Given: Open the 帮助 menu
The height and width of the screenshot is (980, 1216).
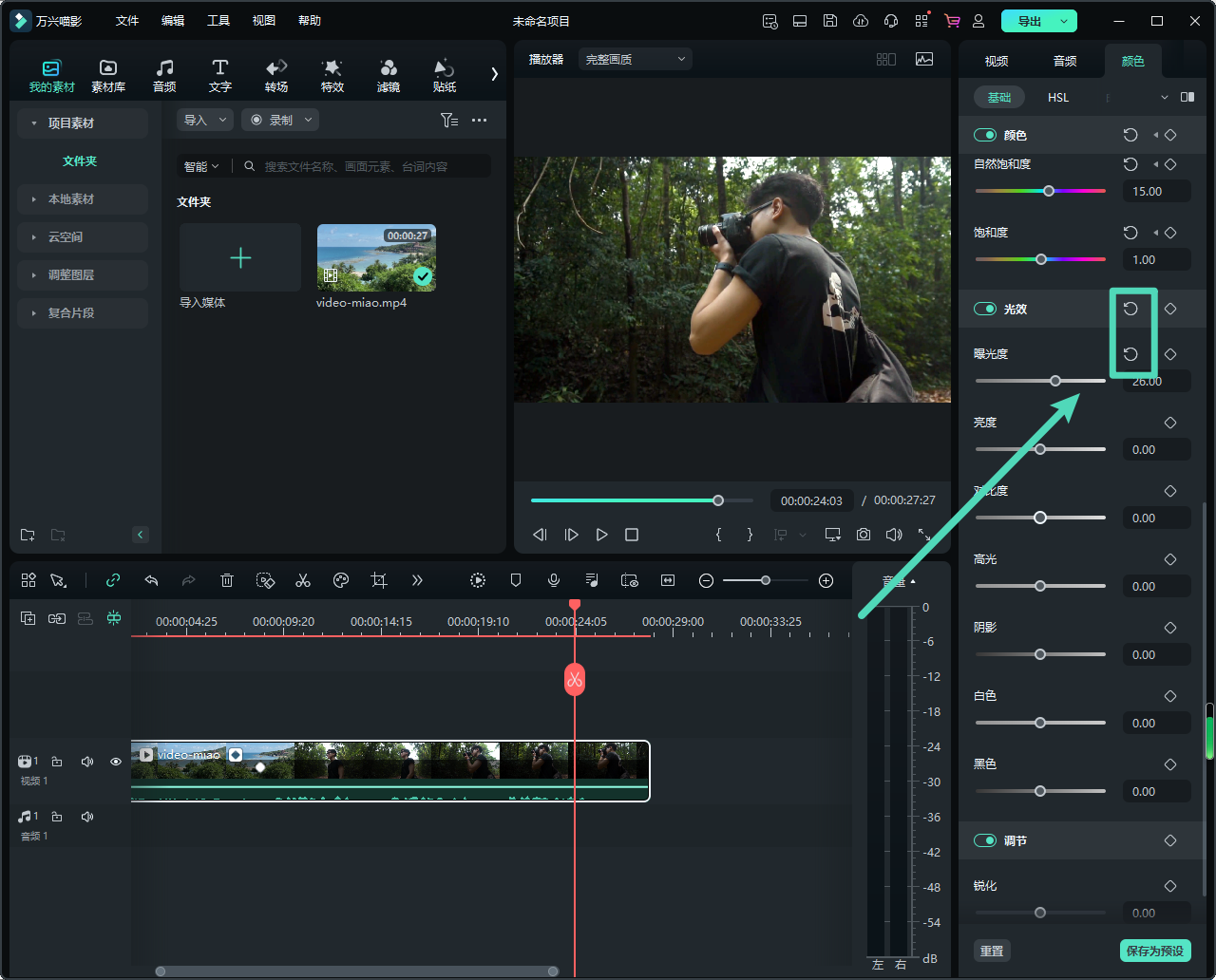Looking at the screenshot, I should [310, 21].
